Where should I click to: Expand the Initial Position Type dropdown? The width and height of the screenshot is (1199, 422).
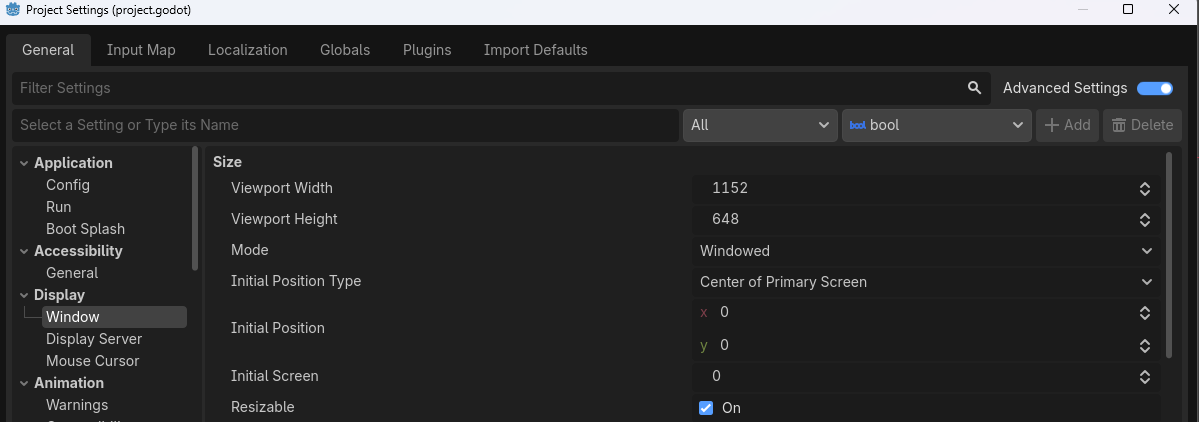pos(926,282)
